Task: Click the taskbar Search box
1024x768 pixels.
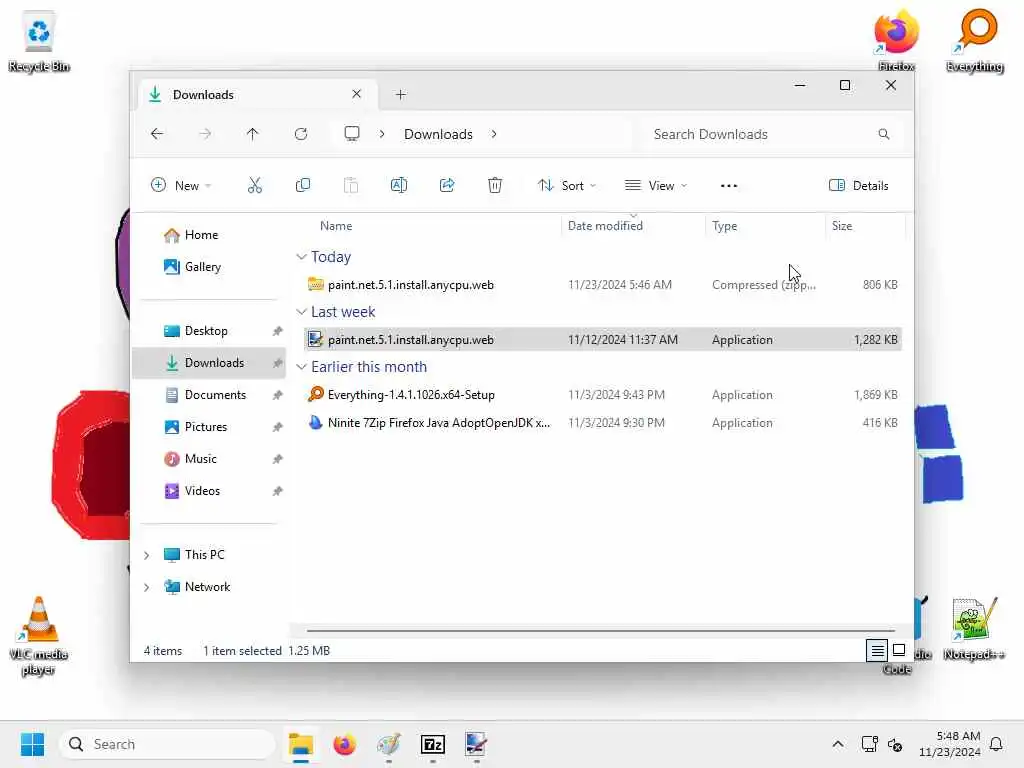Action: (167, 744)
